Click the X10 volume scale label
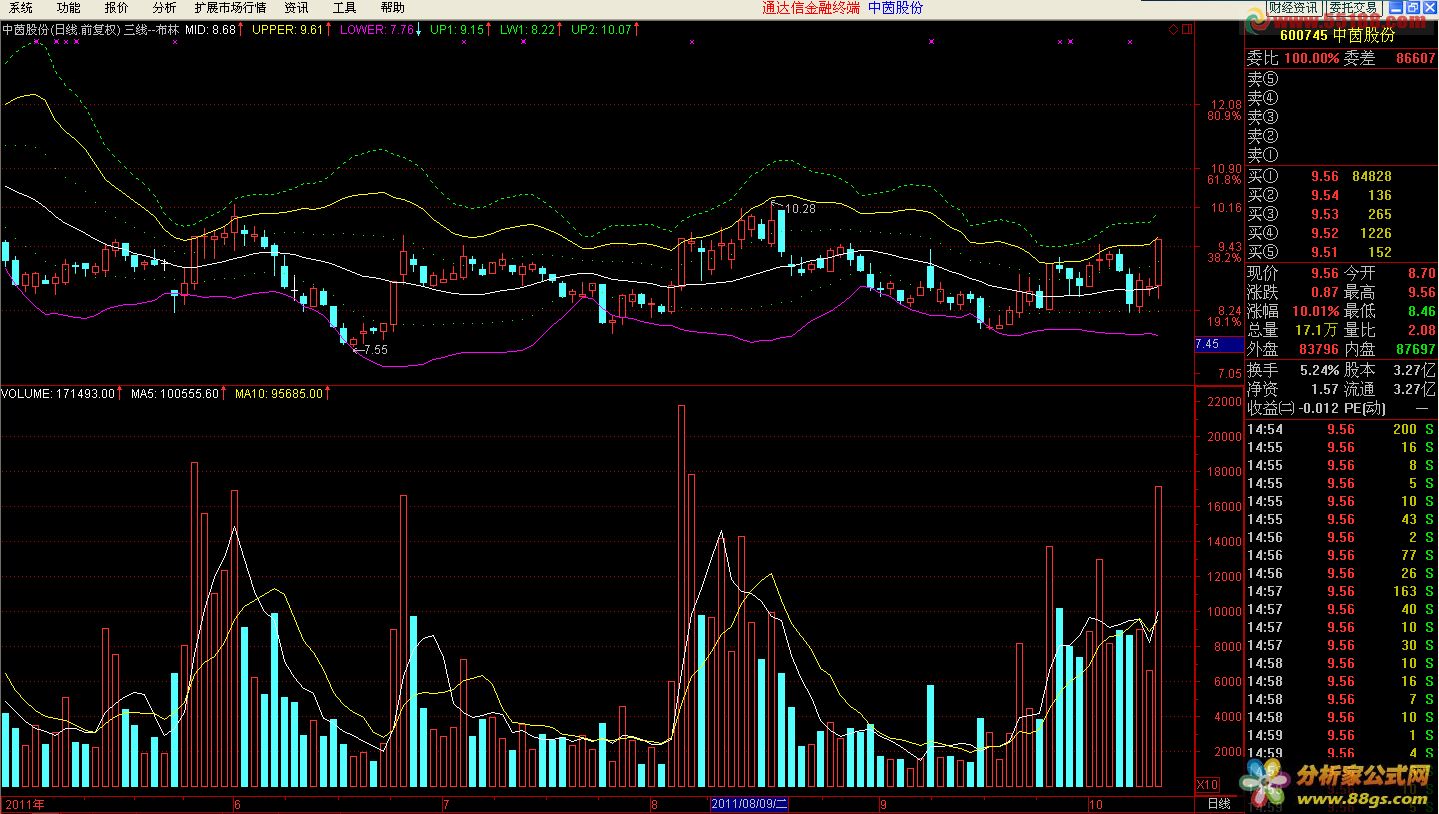This screenshot has width=1439, height=814. coord(1207,784)
